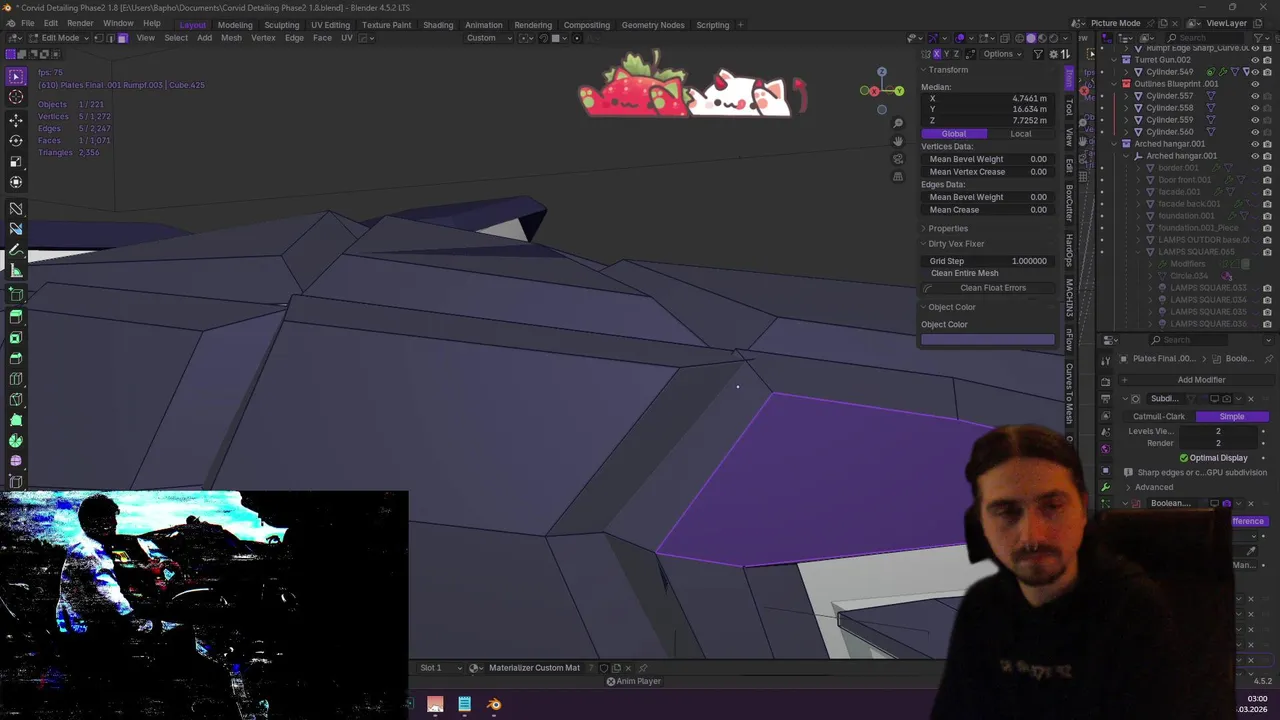Switch perspective/orthographic grid icon
This screenshot has width=1280, height=720.
click(x=898, y=177)
